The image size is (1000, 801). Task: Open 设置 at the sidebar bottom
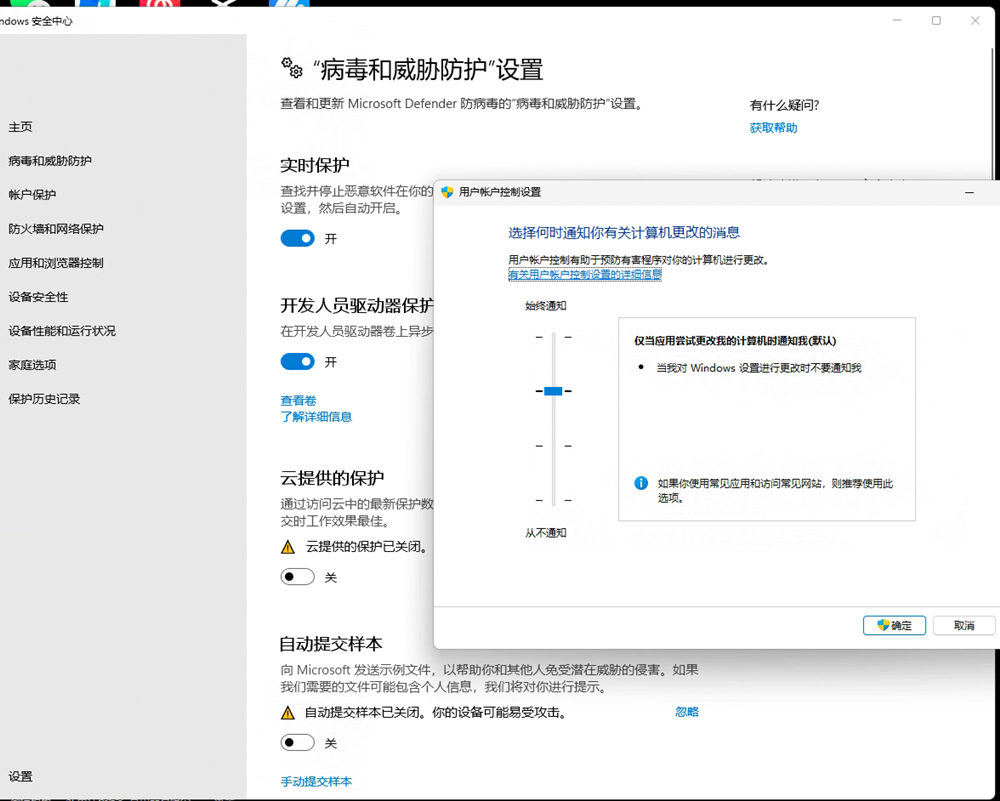20,776
